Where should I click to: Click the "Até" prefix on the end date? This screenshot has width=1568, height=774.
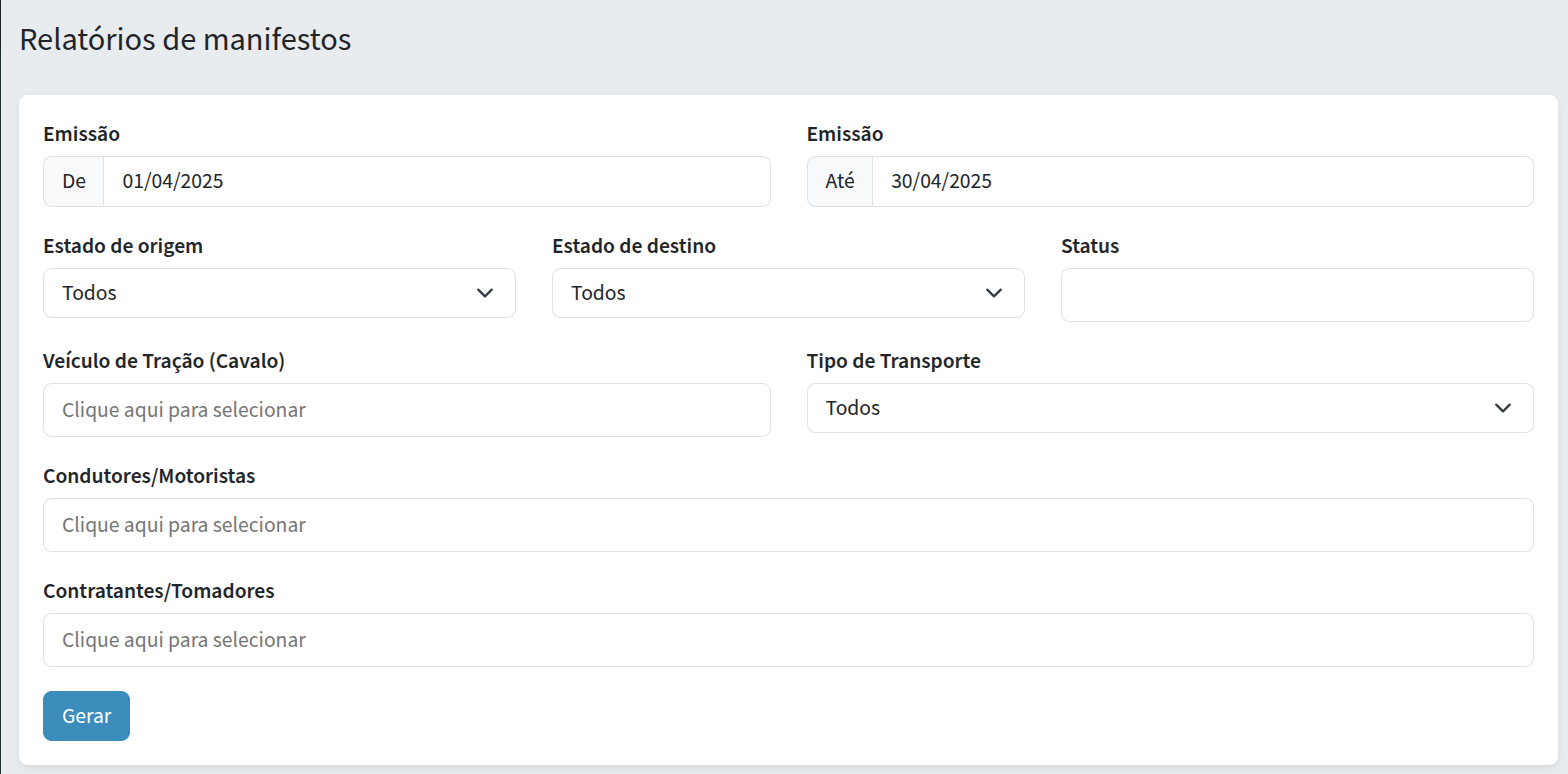(839, 182)
